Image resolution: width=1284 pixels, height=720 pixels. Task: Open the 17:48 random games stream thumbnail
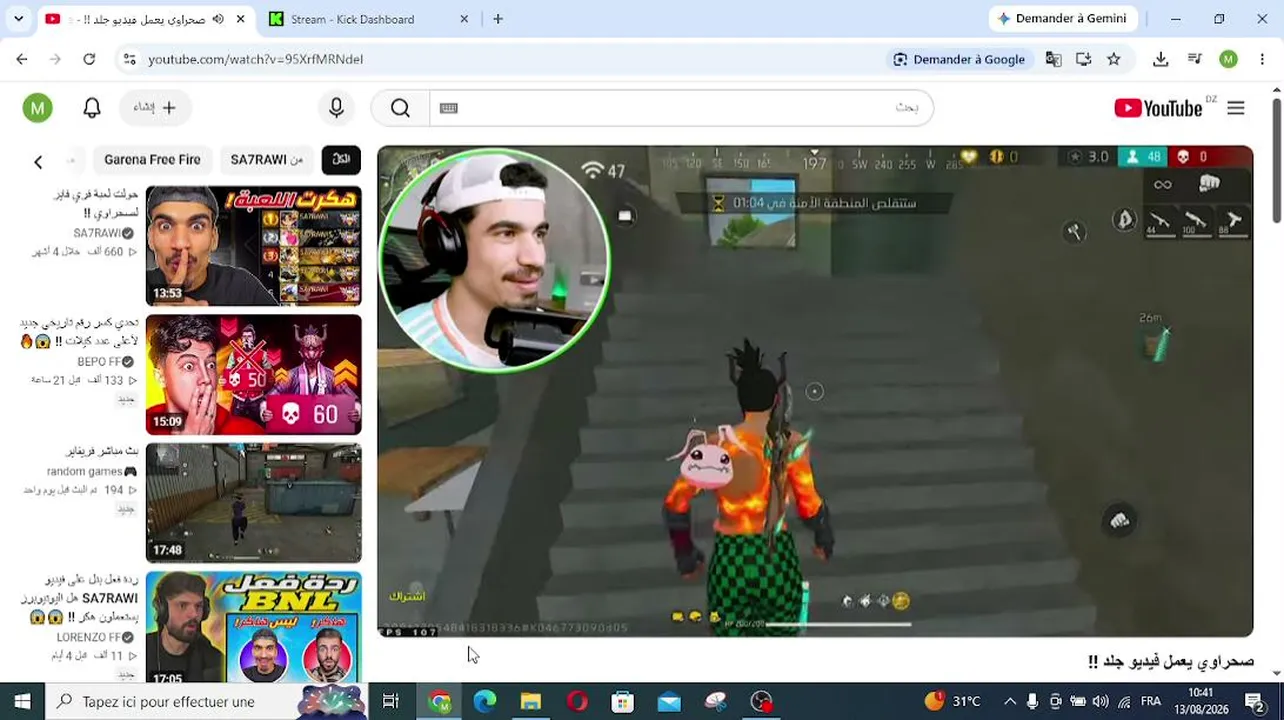(x=254, y=503)
